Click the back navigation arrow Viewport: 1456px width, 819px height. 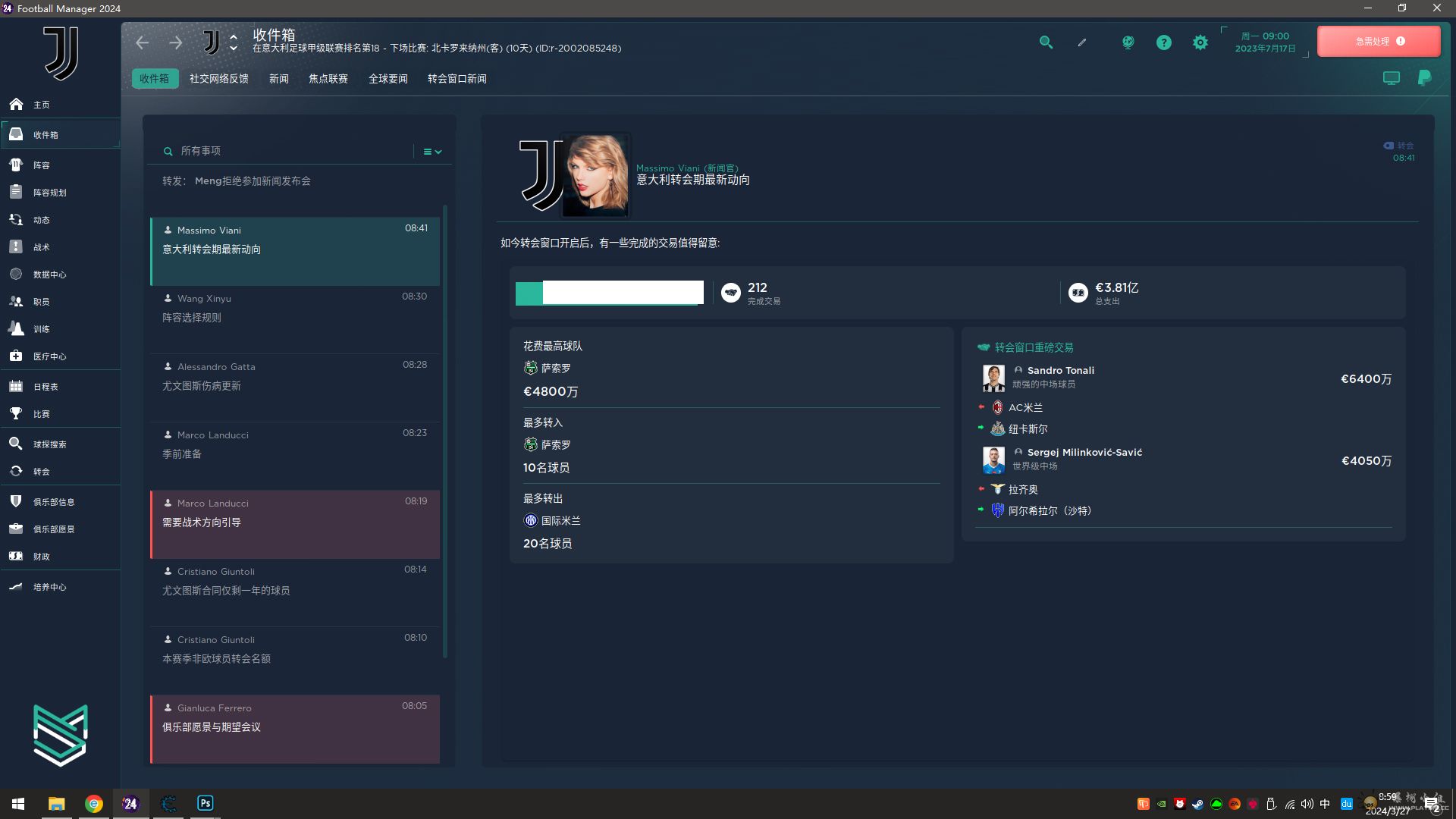(x=142, y=42)
